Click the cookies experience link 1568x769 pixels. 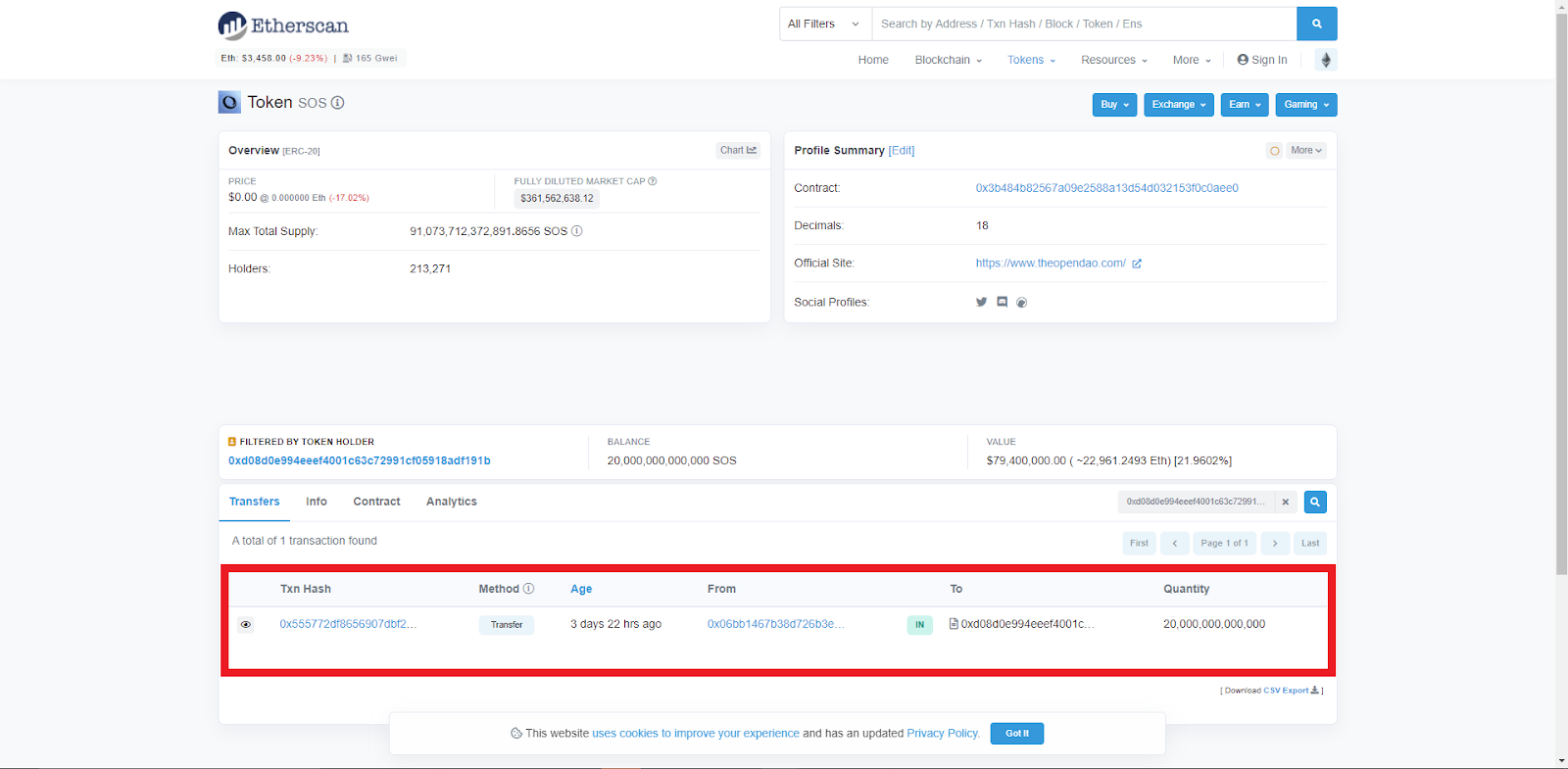696,734
